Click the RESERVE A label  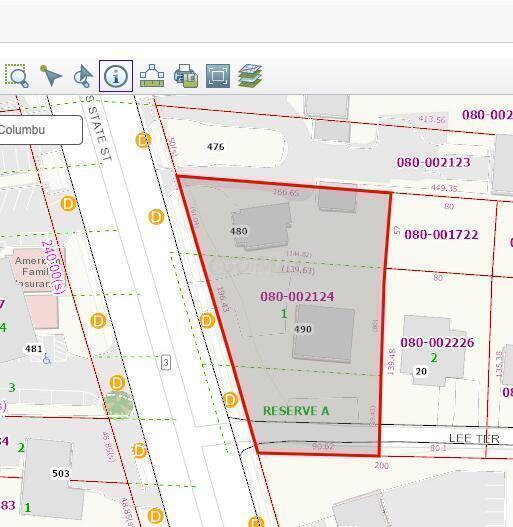pyautogui.click(x=296, y=411)
